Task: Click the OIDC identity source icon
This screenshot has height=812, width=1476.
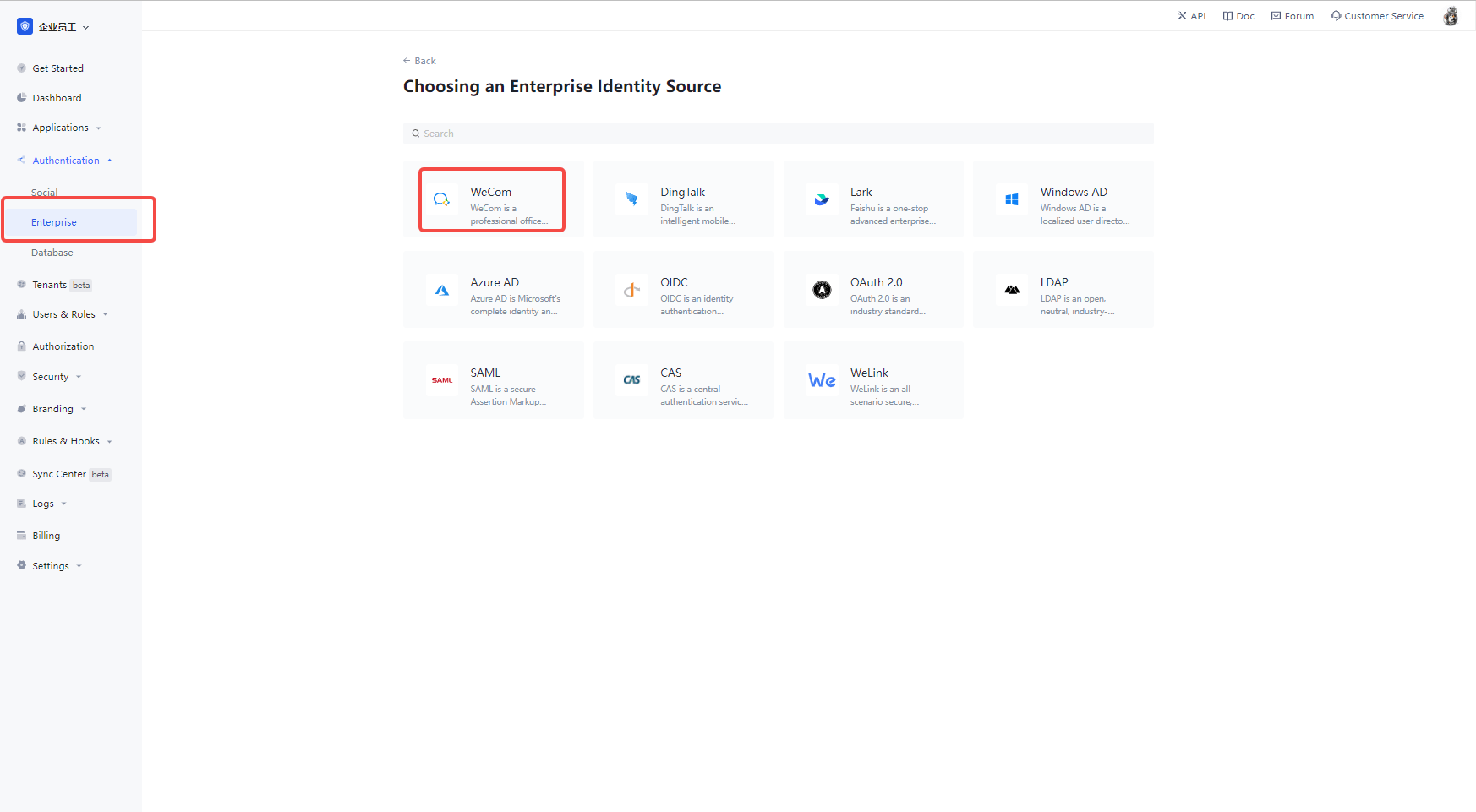Action: pos(631,290)
